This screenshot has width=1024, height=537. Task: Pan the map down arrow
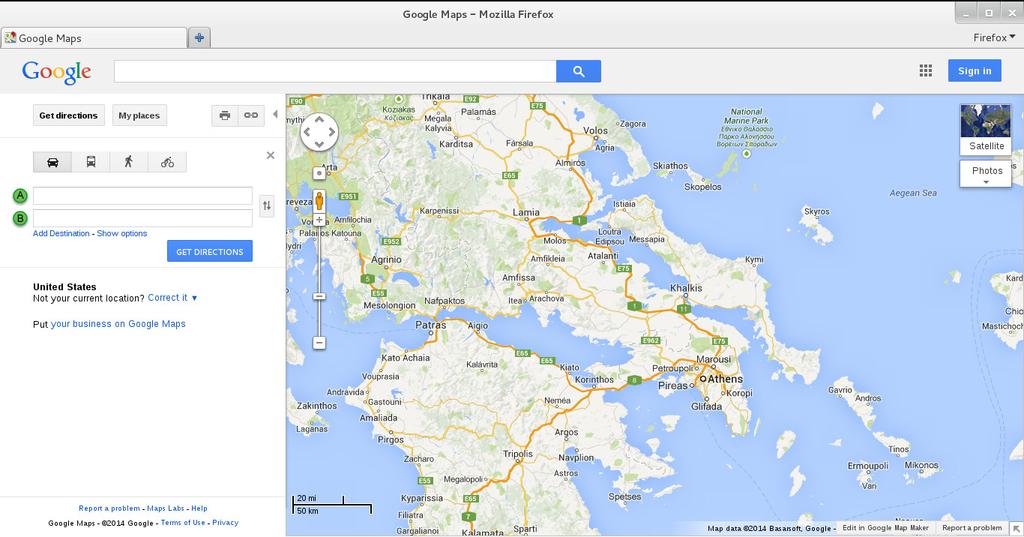click(x=319, y=144)
